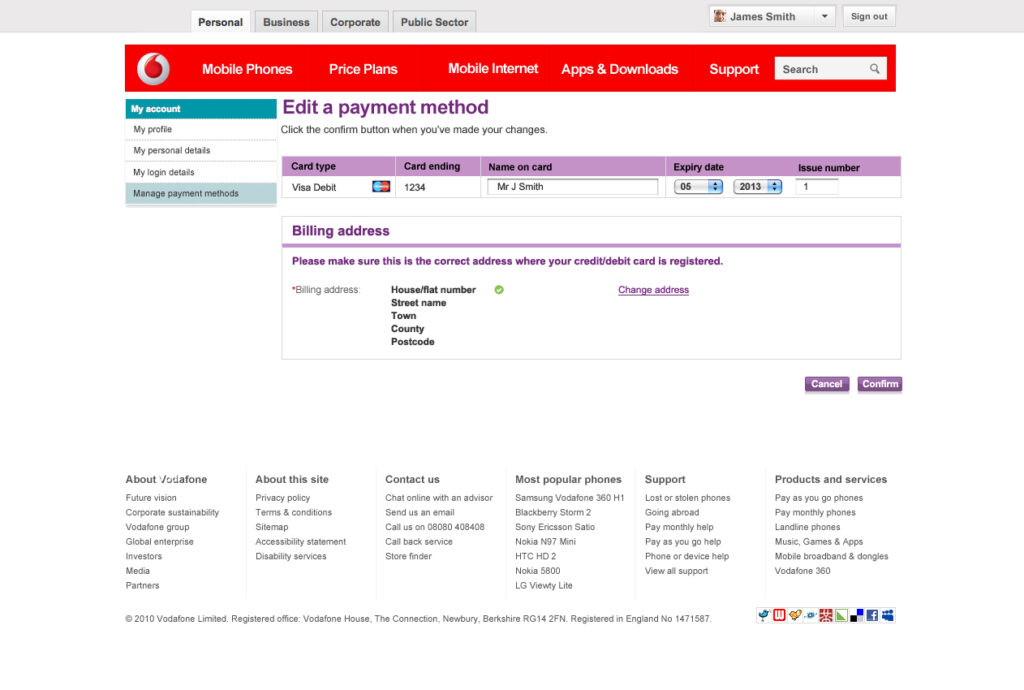Image resolution: width=1024 pixels, height=690 pixels.
Task: Click the card brand logo icon
Action: [380, 187]
